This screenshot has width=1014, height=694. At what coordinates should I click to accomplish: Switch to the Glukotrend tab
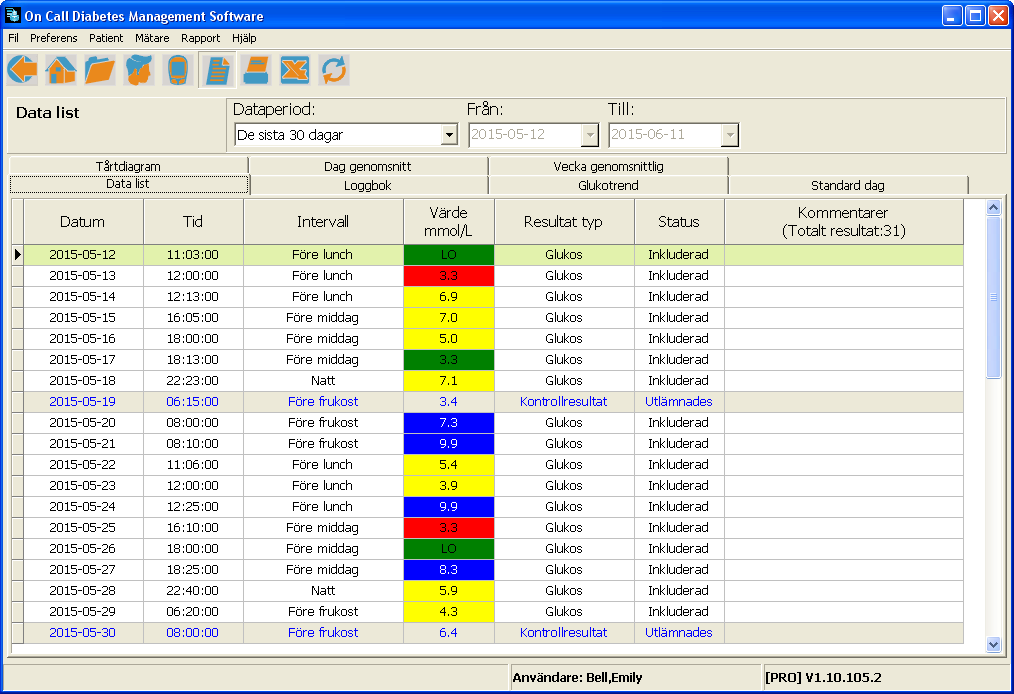coord(609,186)
